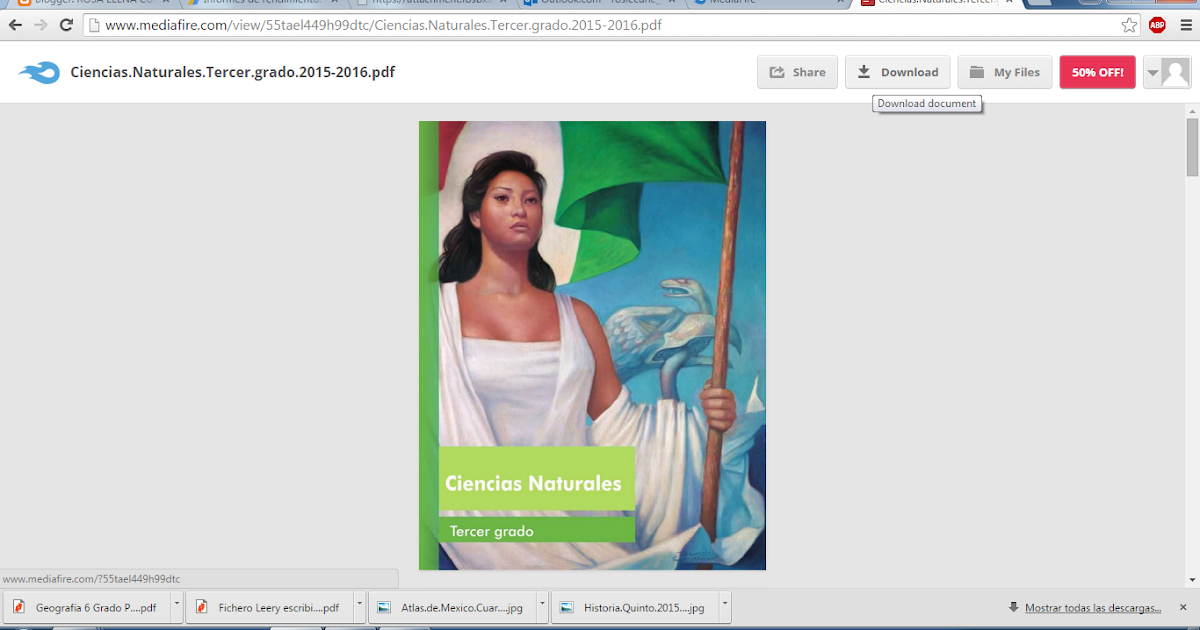The width and height of the screenshot is (1200, 630).
Task: Open My Files
Action: 1005,72
